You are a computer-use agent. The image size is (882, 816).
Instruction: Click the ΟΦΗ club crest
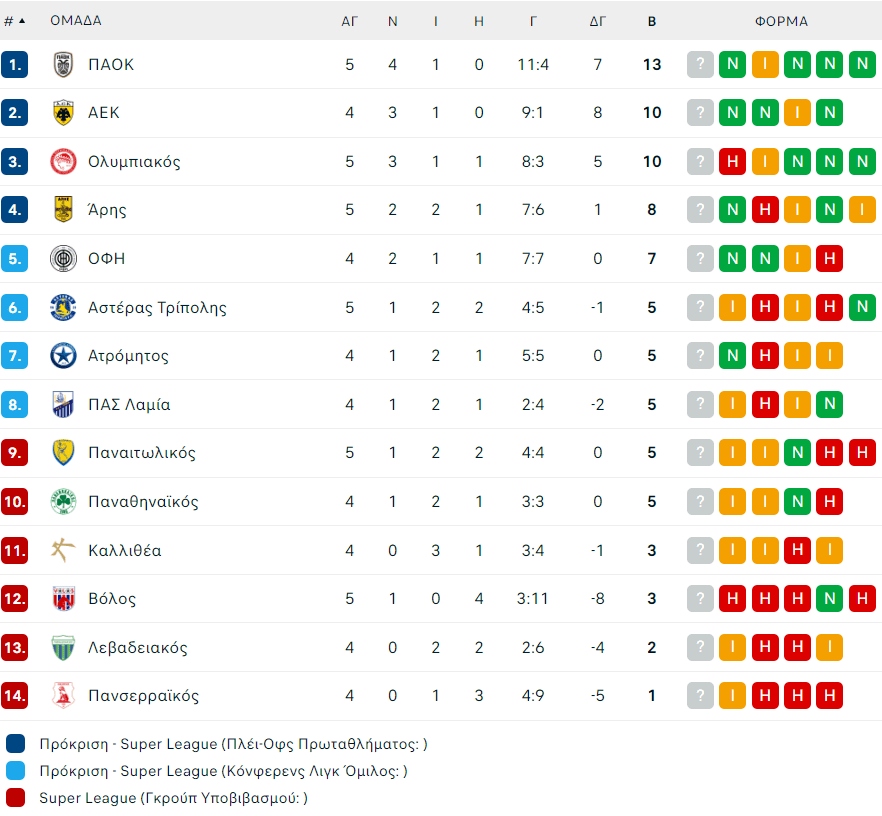coord(64,259)
